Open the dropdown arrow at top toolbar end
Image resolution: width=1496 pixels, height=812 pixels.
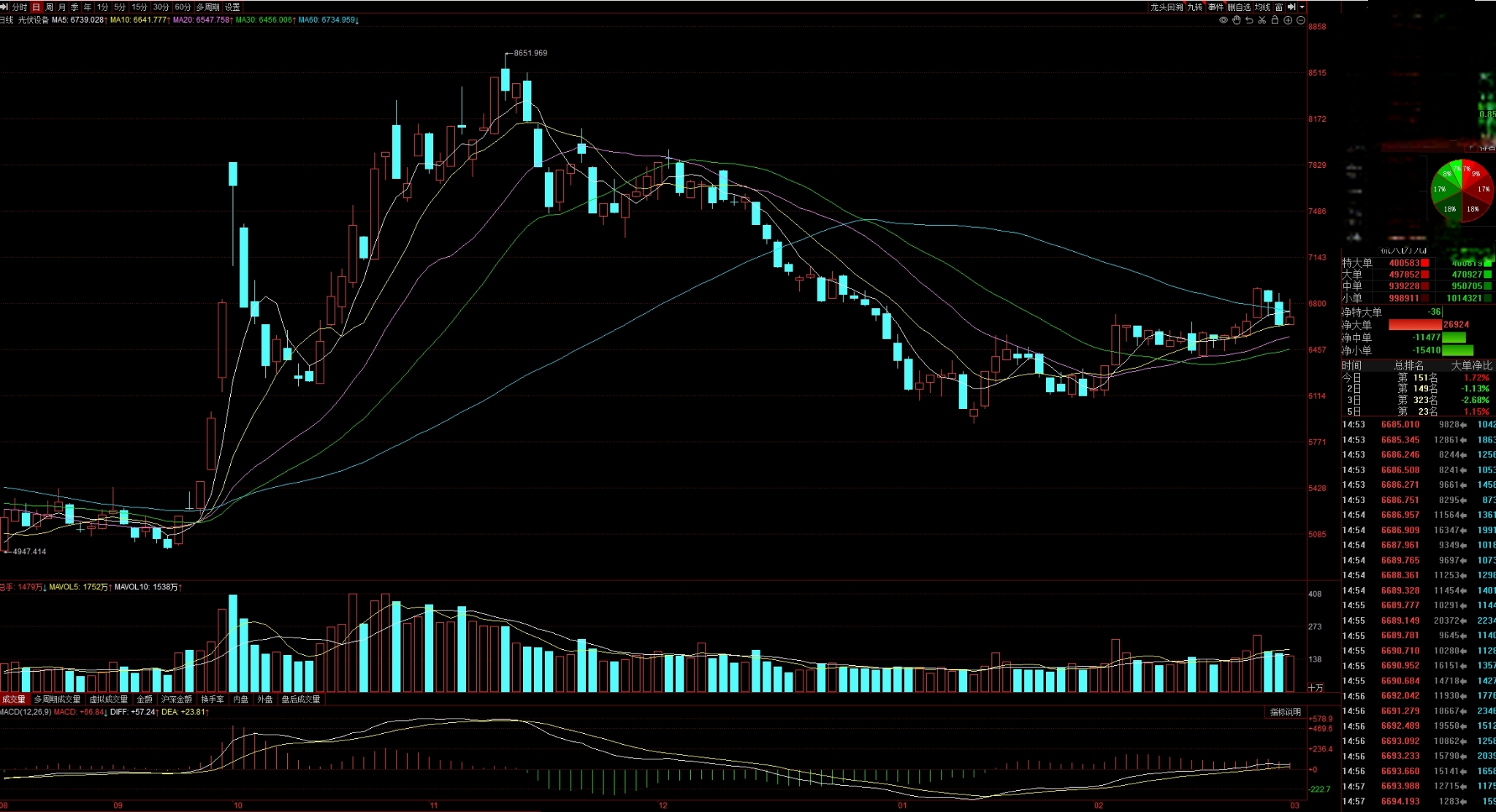[1302, 7]
